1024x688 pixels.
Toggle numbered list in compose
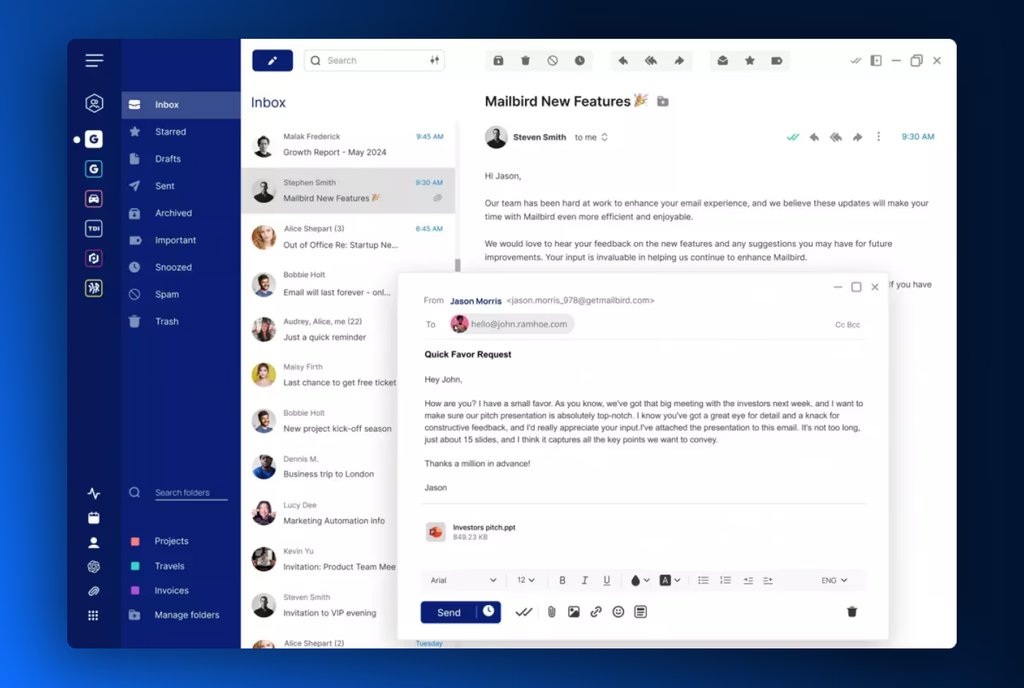click(x=725, y=580)
